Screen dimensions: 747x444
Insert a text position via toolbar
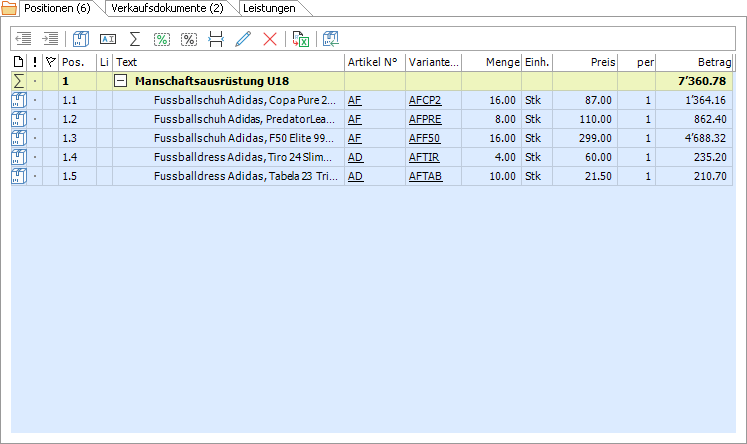pyautogui.click(x=109, y=39)
